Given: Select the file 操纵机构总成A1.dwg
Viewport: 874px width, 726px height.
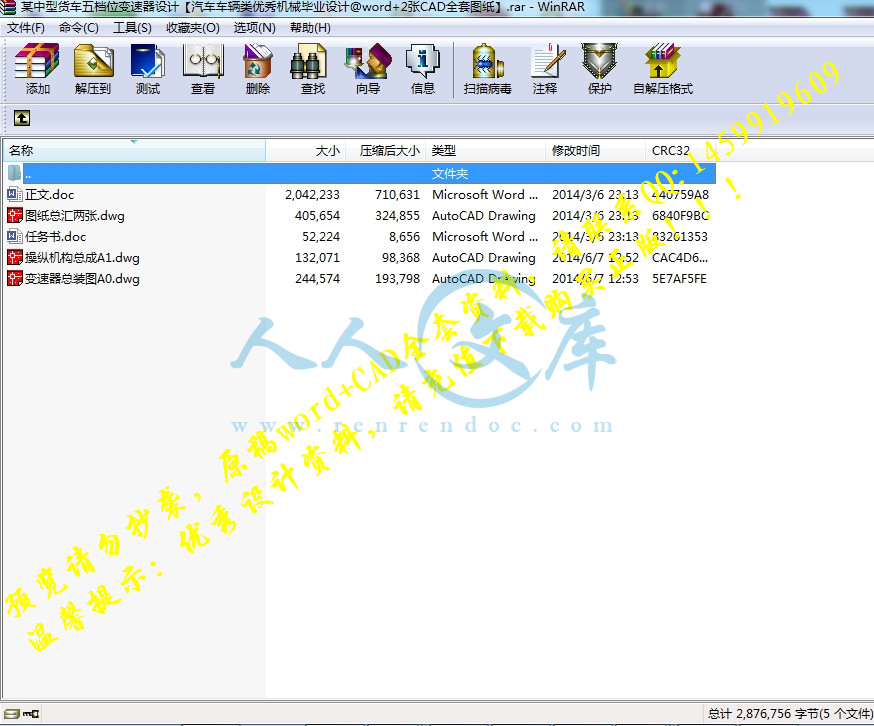Looking at the screenshot, I should [x=82, y=258].
